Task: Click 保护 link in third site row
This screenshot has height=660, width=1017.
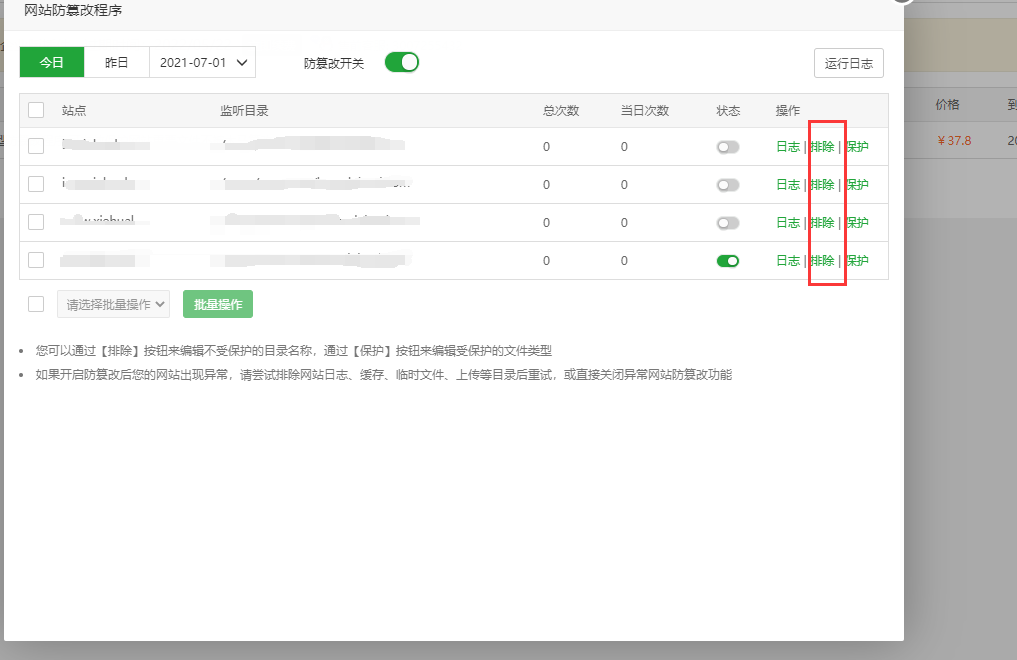Action: pos(857,223)
